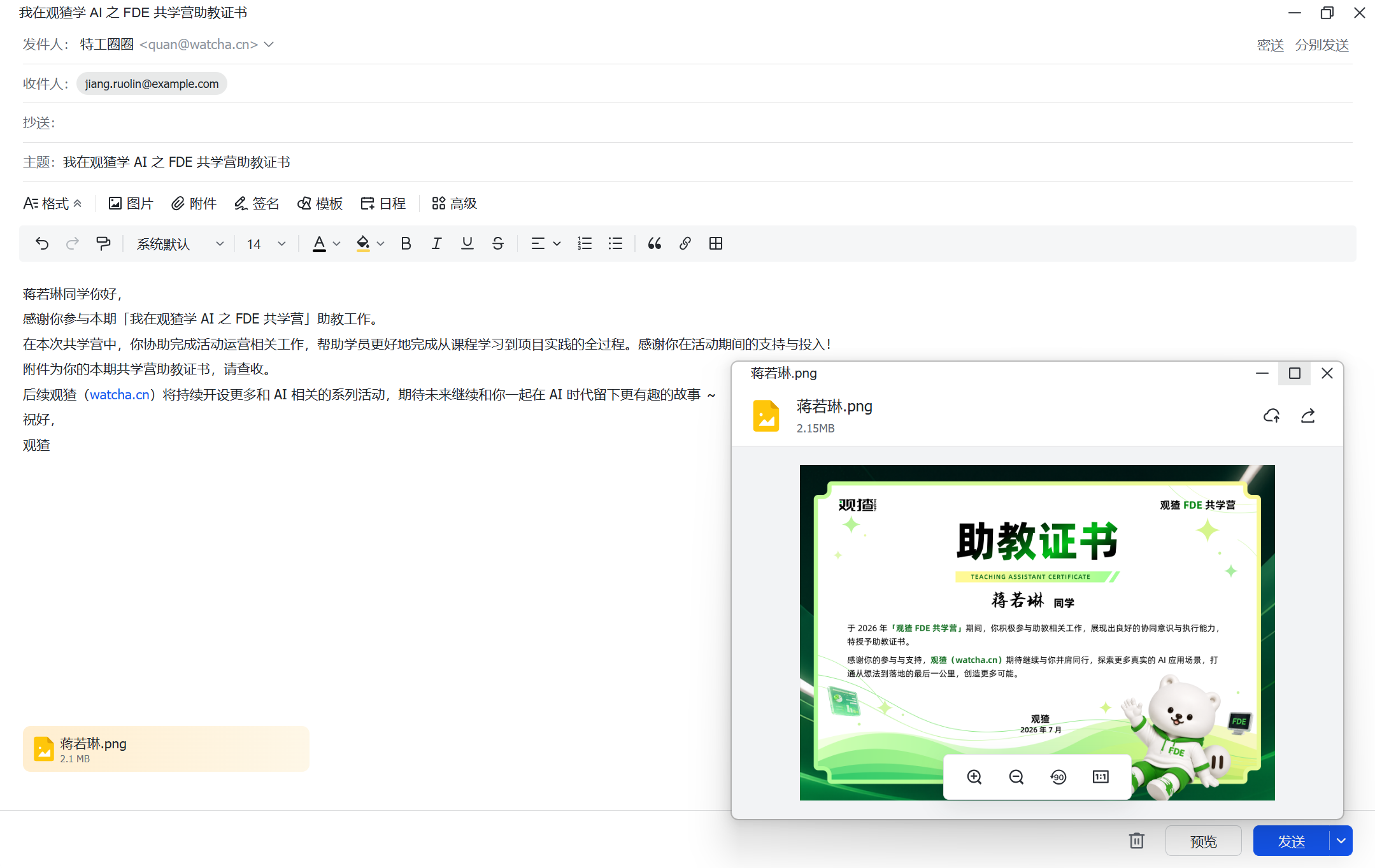
Task: Click 签名 to insert a signature
Action: (257, 204)
